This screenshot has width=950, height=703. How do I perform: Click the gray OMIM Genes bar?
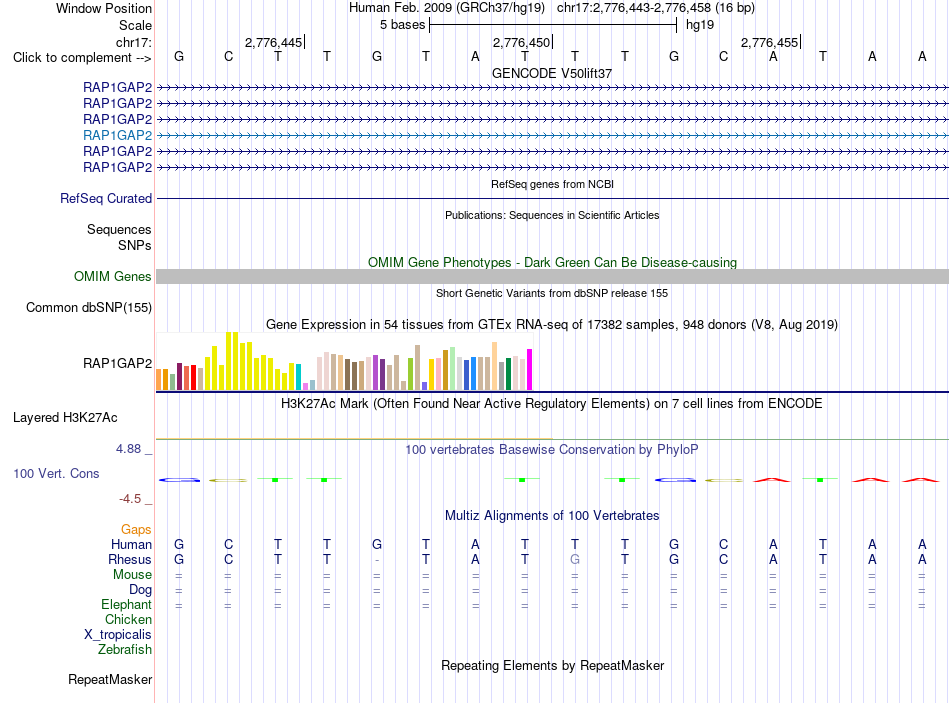point(552,276)
